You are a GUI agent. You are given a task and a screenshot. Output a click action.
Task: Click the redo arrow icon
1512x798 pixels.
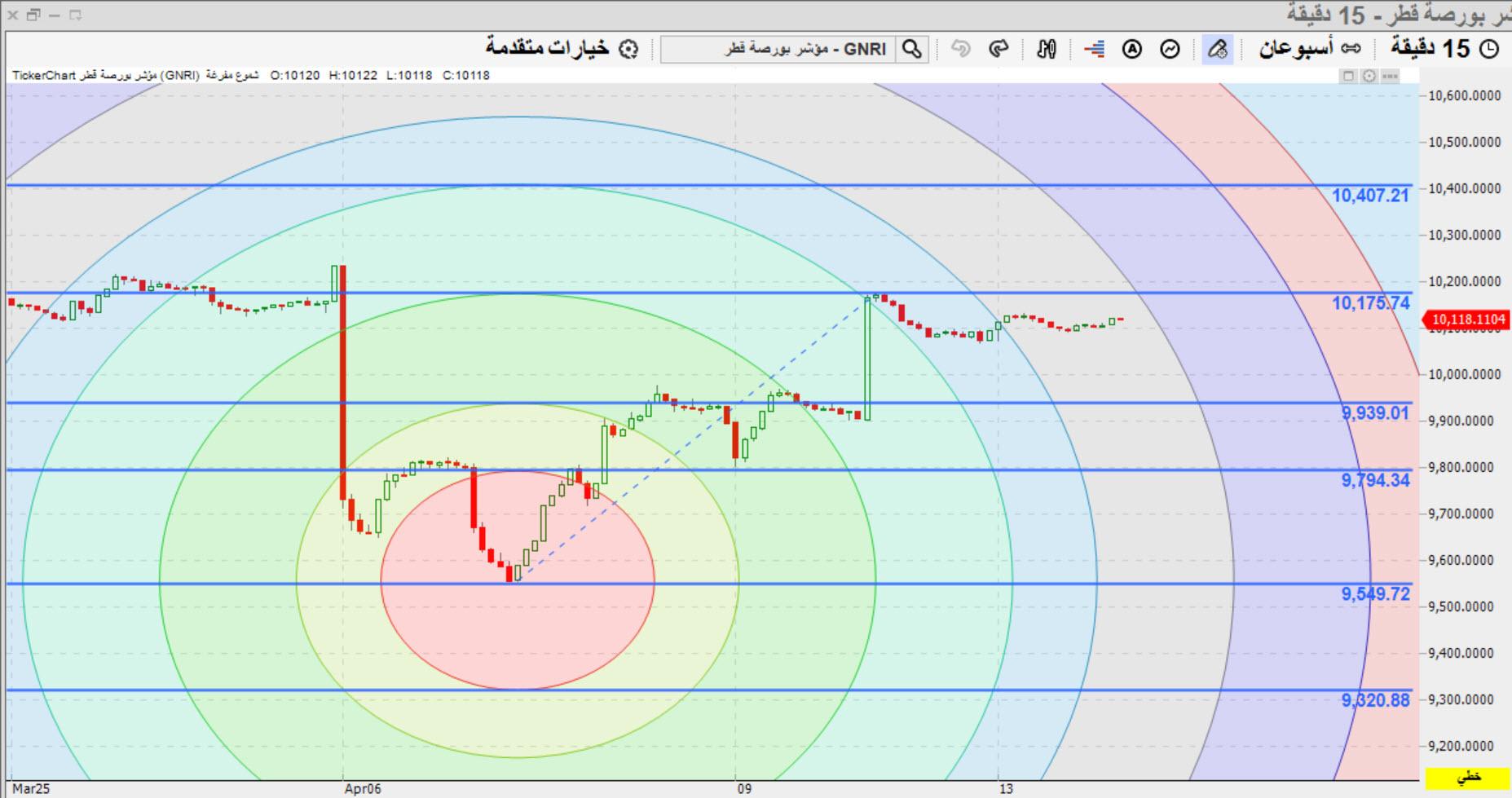click(998, 49)
